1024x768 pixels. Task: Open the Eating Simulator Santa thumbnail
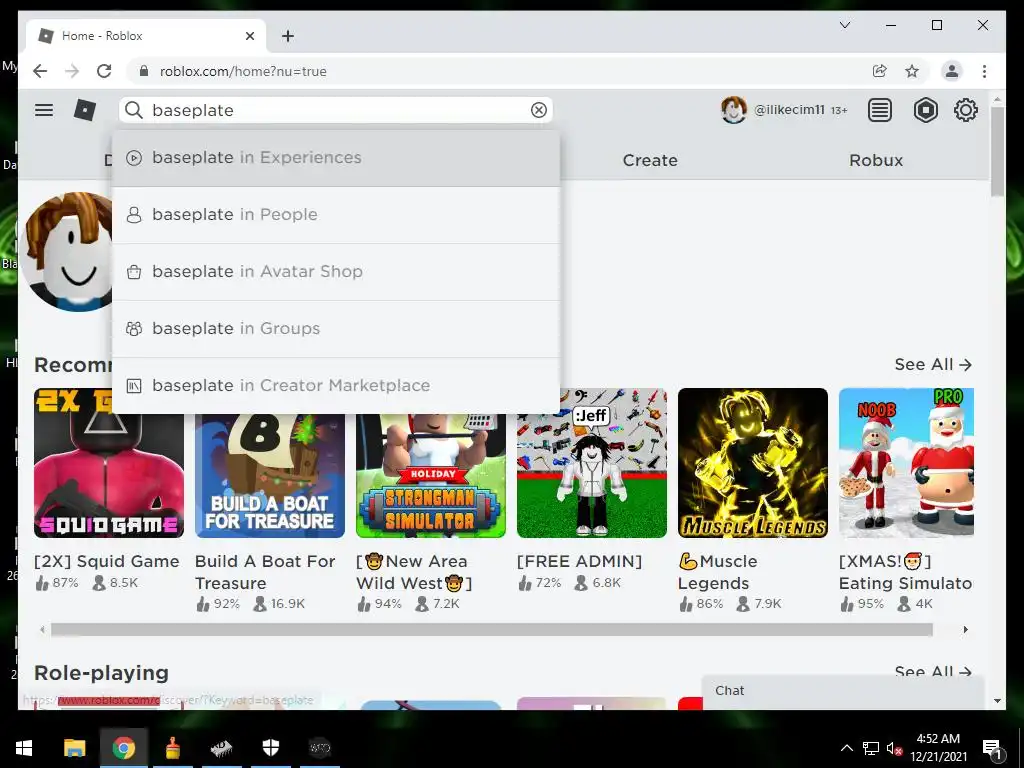[x=906, y=463]
